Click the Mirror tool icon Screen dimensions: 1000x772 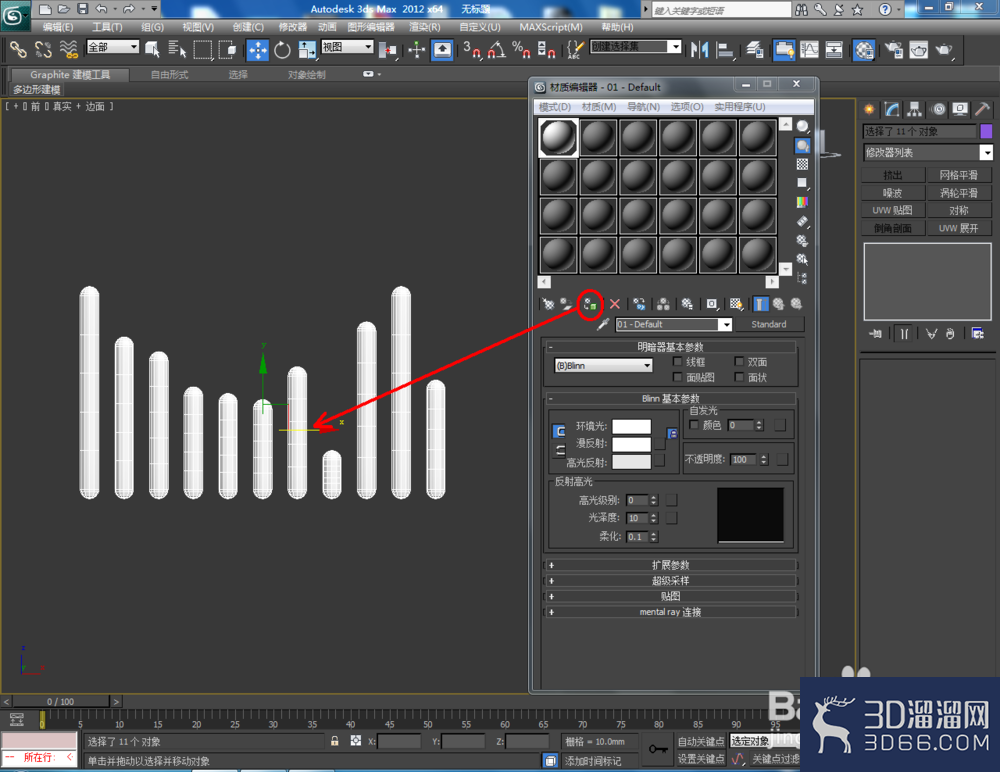coord(700,50)
